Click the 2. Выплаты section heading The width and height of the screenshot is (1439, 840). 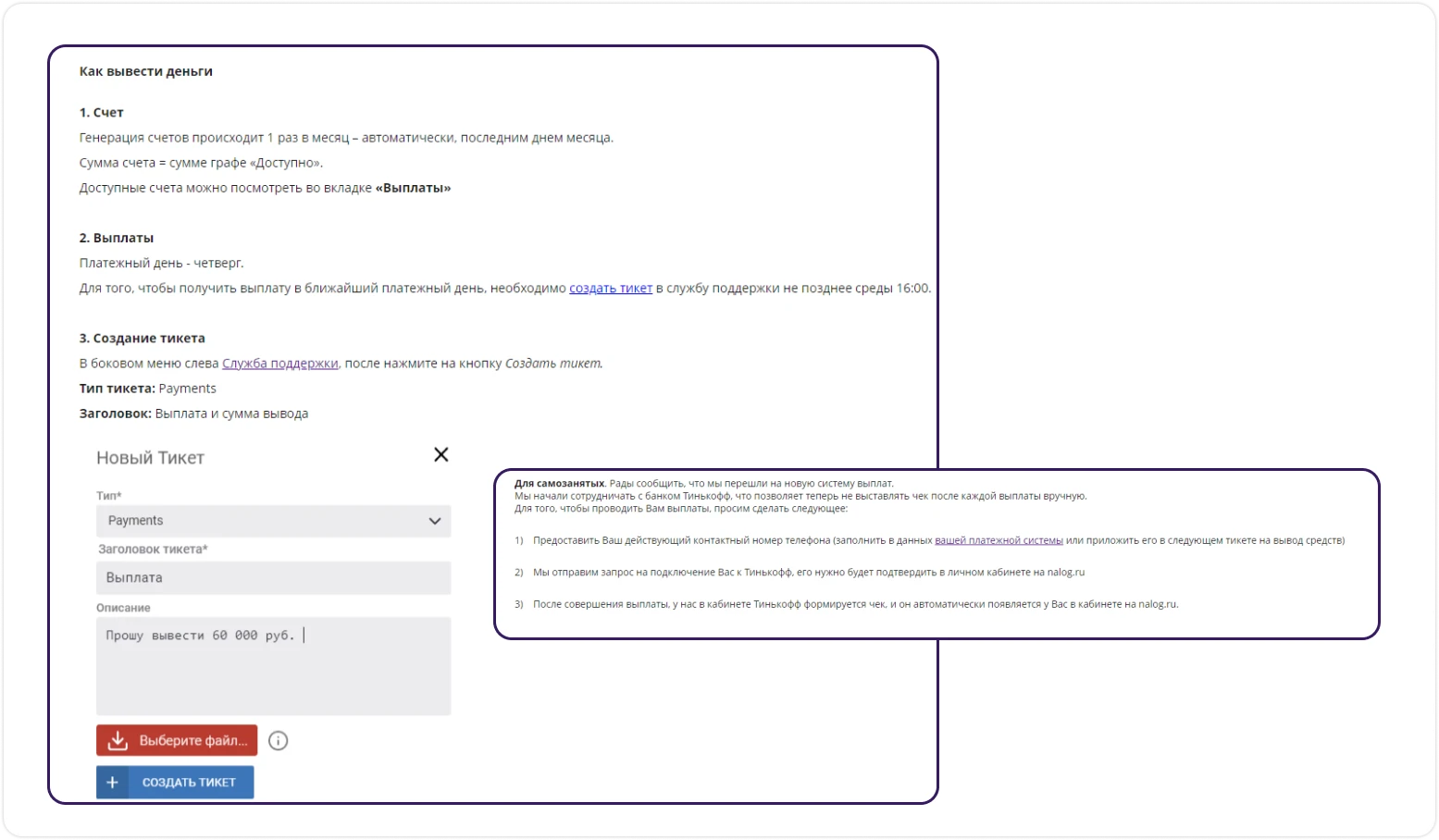point(117,238)
